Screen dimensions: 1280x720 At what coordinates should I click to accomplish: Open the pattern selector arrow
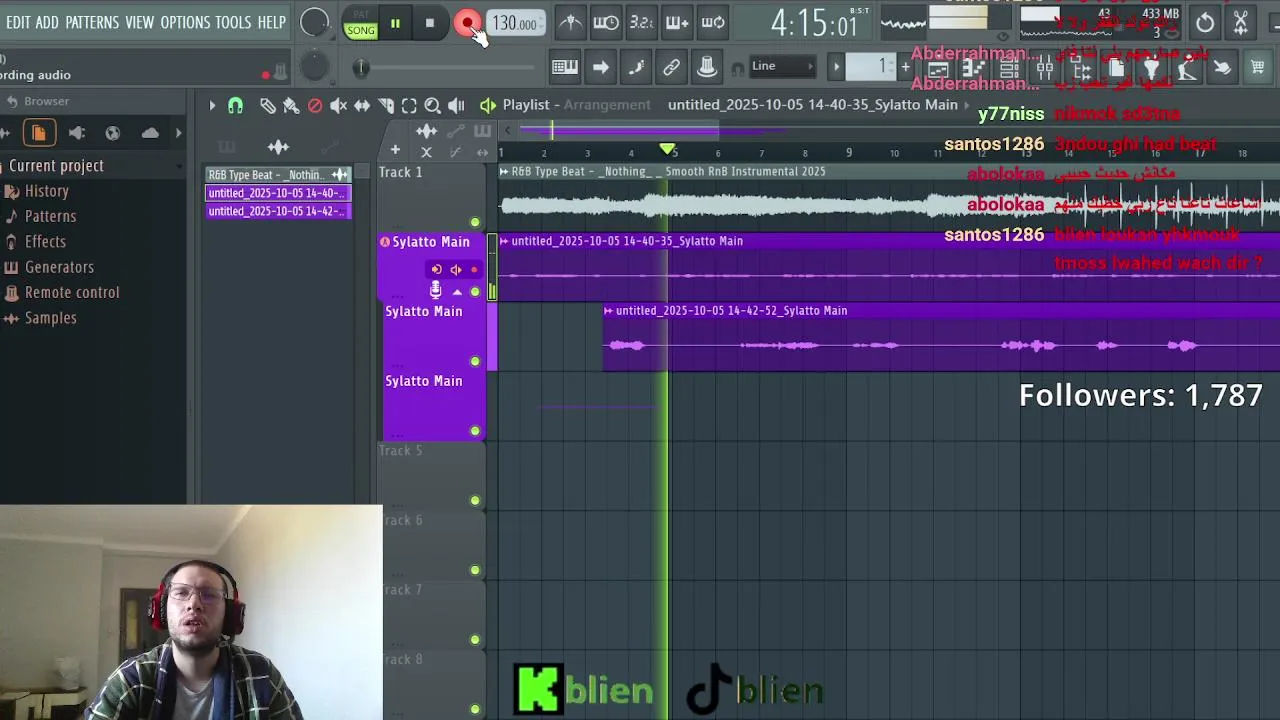[836, 67]
